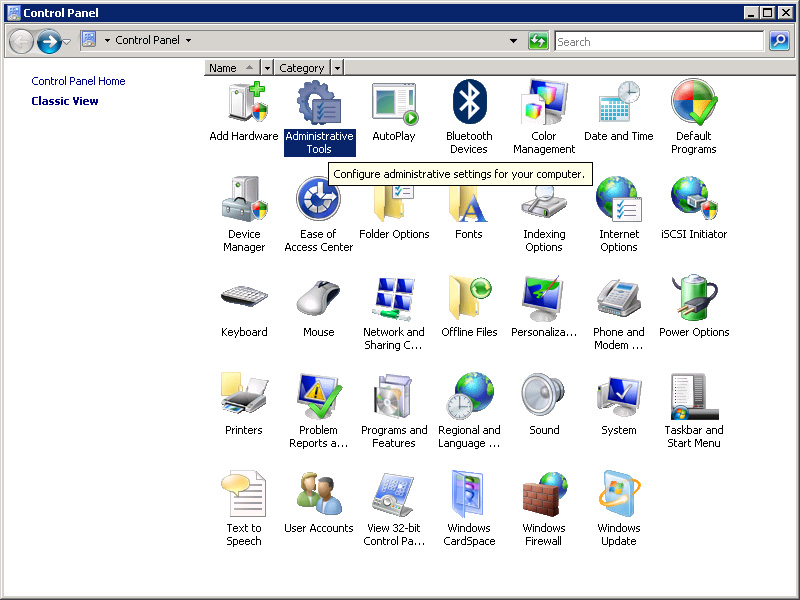Open the Name column dropdown arrow
This screenshot has width=800, height=600.
(x=267, y=68)
